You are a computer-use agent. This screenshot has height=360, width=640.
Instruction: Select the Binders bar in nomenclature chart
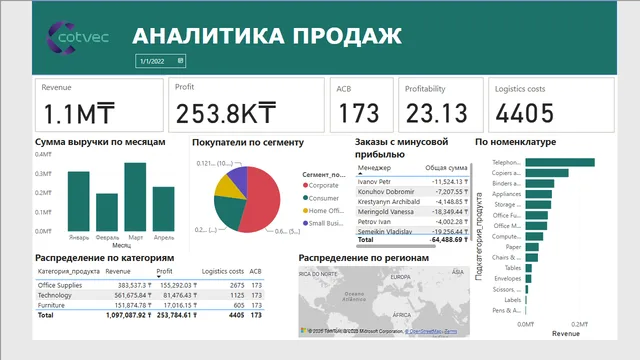click(x=540, y=184)
